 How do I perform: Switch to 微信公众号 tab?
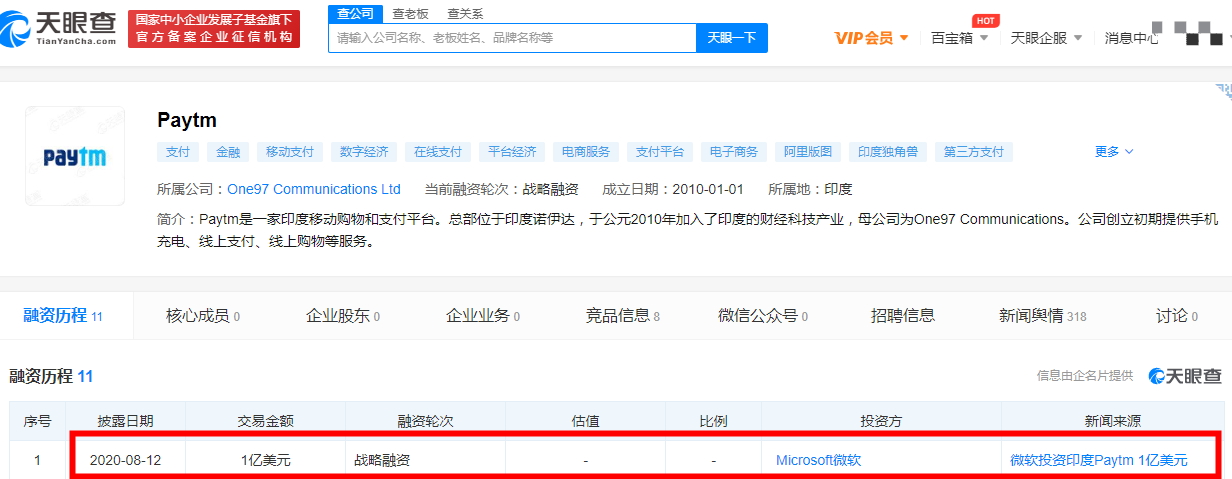coord(763,316)
